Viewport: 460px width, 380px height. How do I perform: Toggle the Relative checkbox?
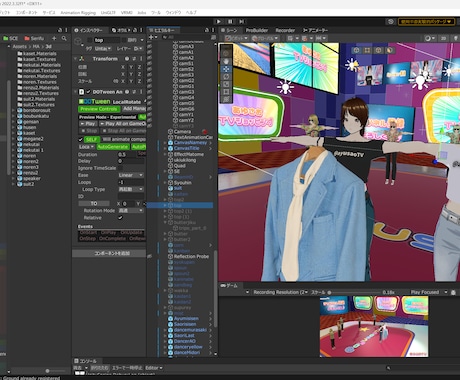[x=120, y=218]
